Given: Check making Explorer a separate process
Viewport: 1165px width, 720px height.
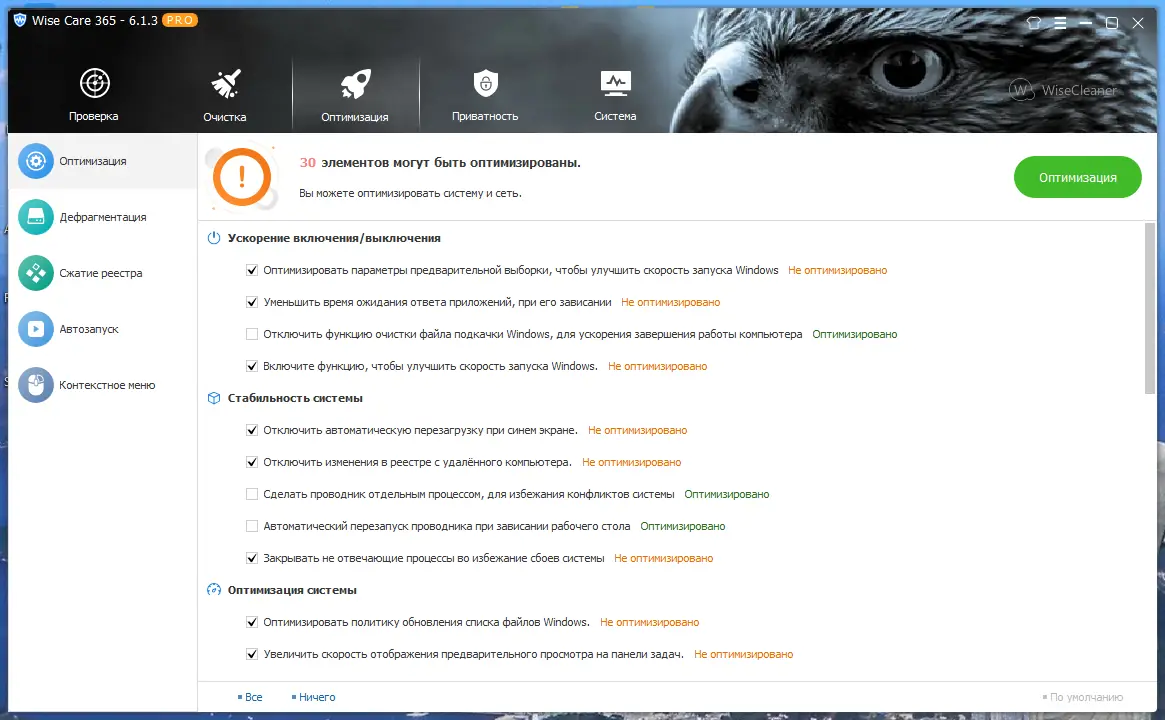Looking at the screenshot, I should click(252, 494).
